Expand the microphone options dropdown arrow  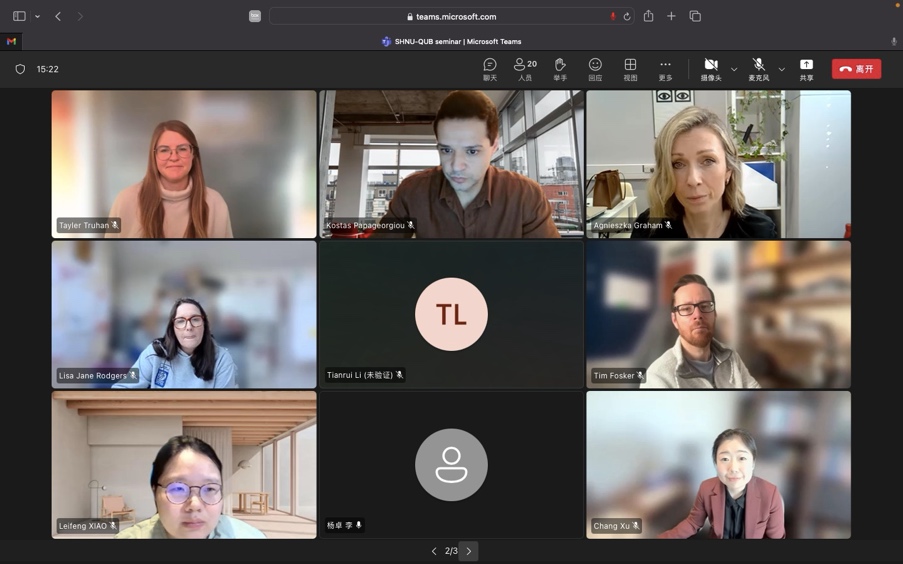click(782, 70)
